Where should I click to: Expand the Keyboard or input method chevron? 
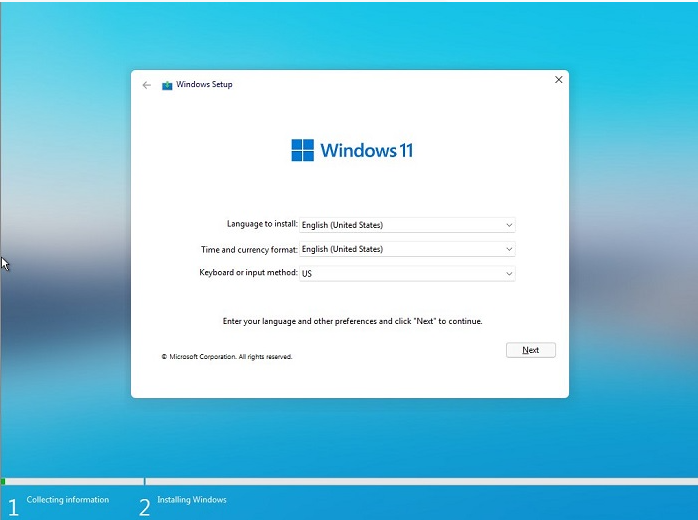point(509,273)
